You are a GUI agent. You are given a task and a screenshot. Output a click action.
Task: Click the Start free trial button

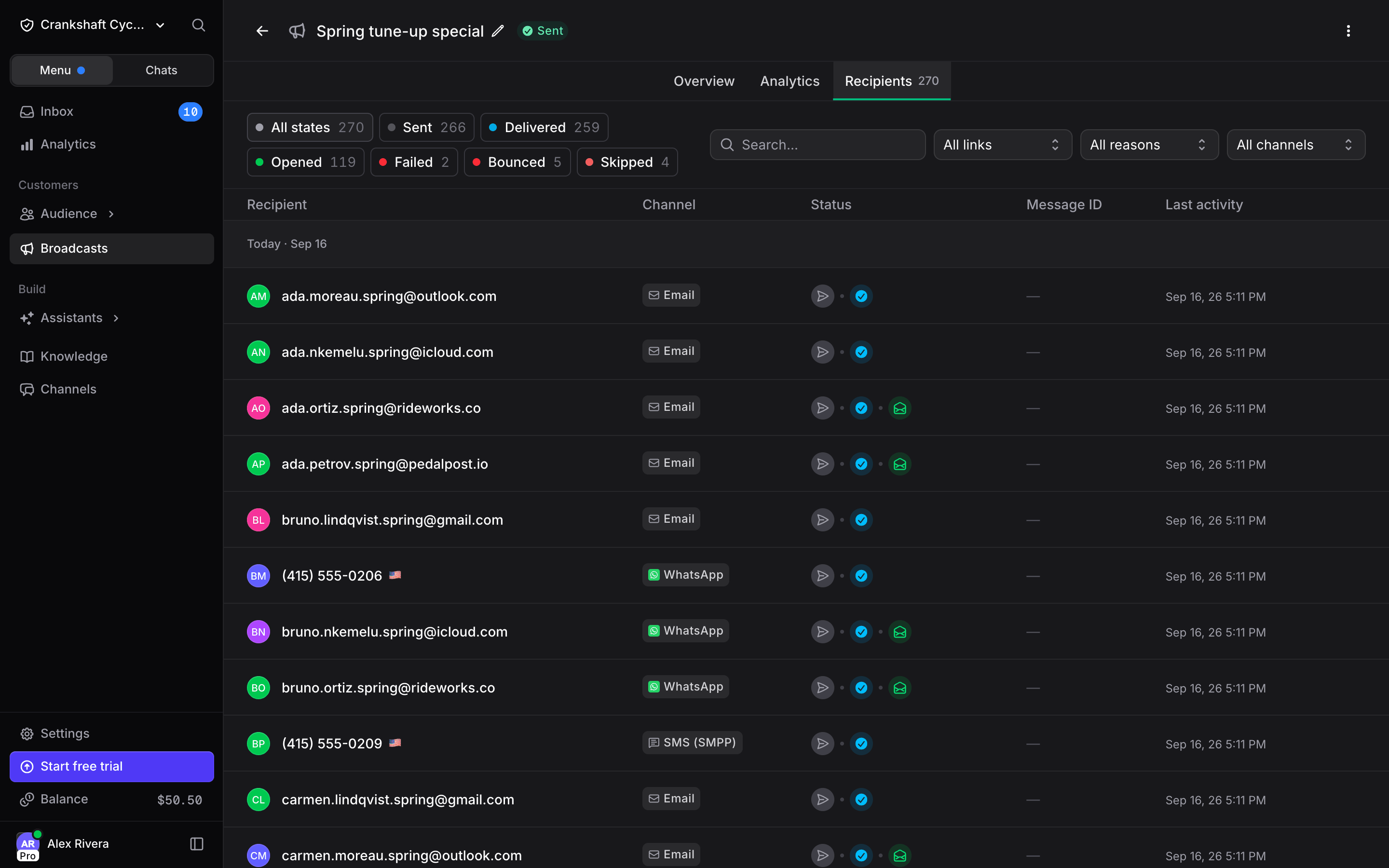pyautogui.click(x=111, y=766)
